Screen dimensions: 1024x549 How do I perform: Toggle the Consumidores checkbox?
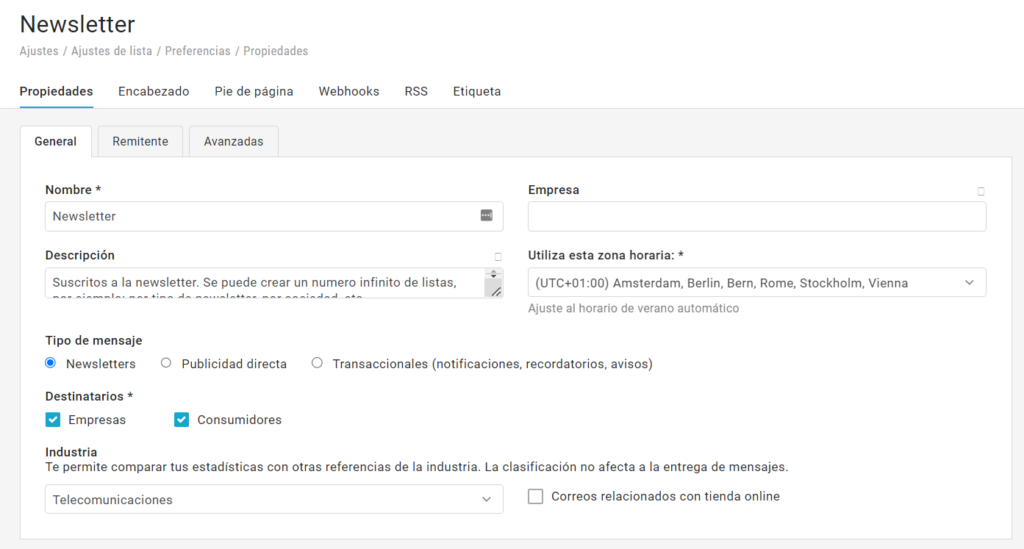pos(181,419)
